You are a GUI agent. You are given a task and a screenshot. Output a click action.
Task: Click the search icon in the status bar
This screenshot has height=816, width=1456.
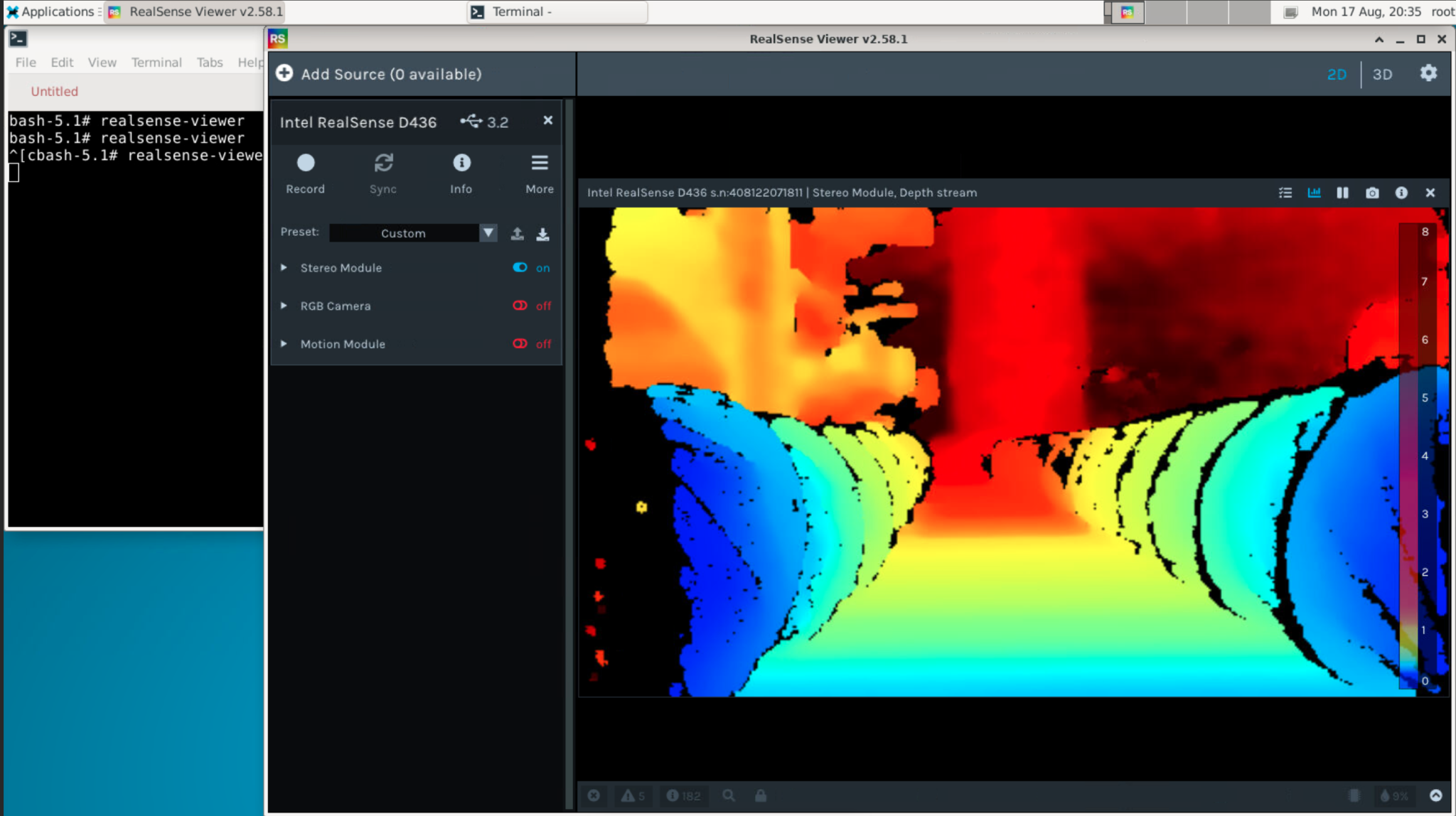pyautogui.click(x=729, y=795)
